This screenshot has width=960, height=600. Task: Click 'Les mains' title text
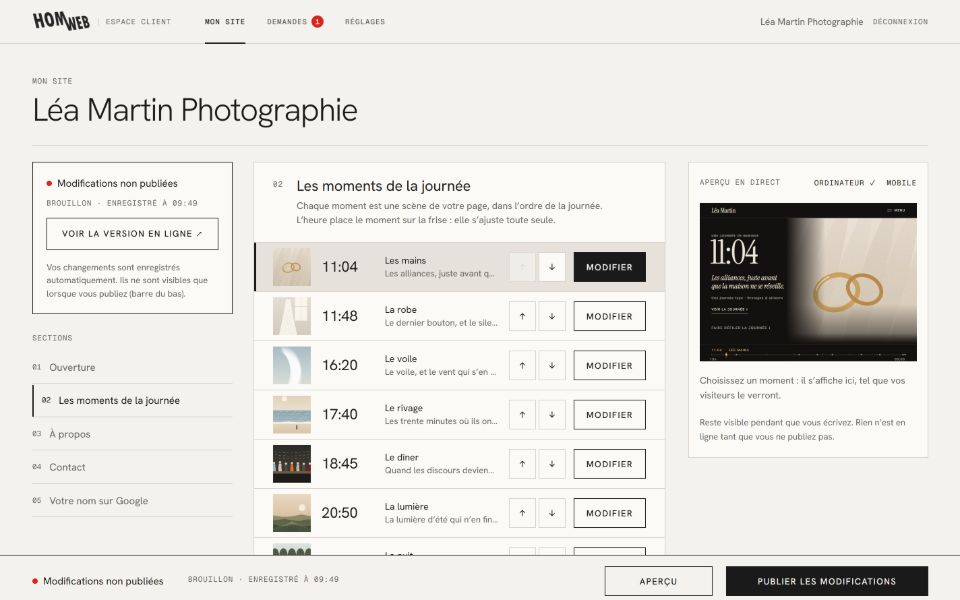coord(405,260)
